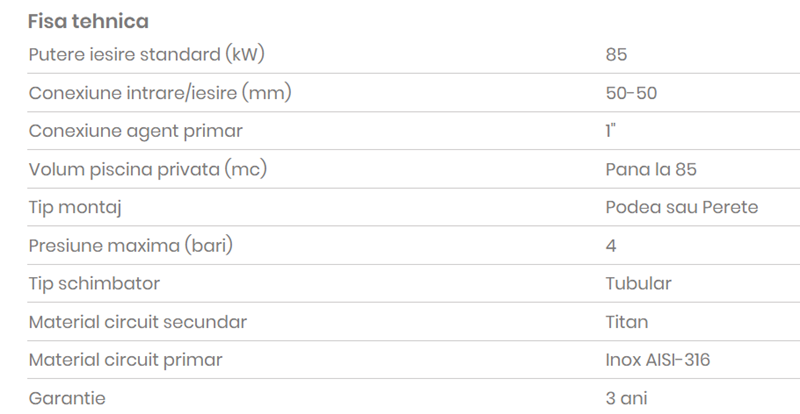Select the 1" primary agent connection value
The image size is (800, 414).
click(610, 131)
